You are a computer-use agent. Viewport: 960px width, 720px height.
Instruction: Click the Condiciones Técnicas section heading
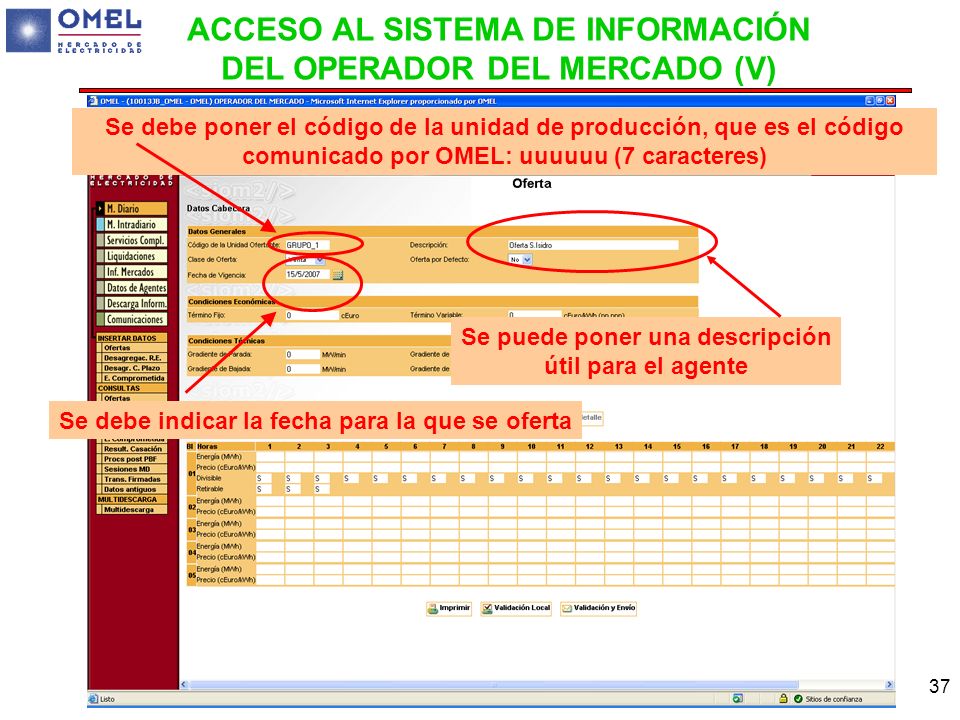[x=227, y=340]
